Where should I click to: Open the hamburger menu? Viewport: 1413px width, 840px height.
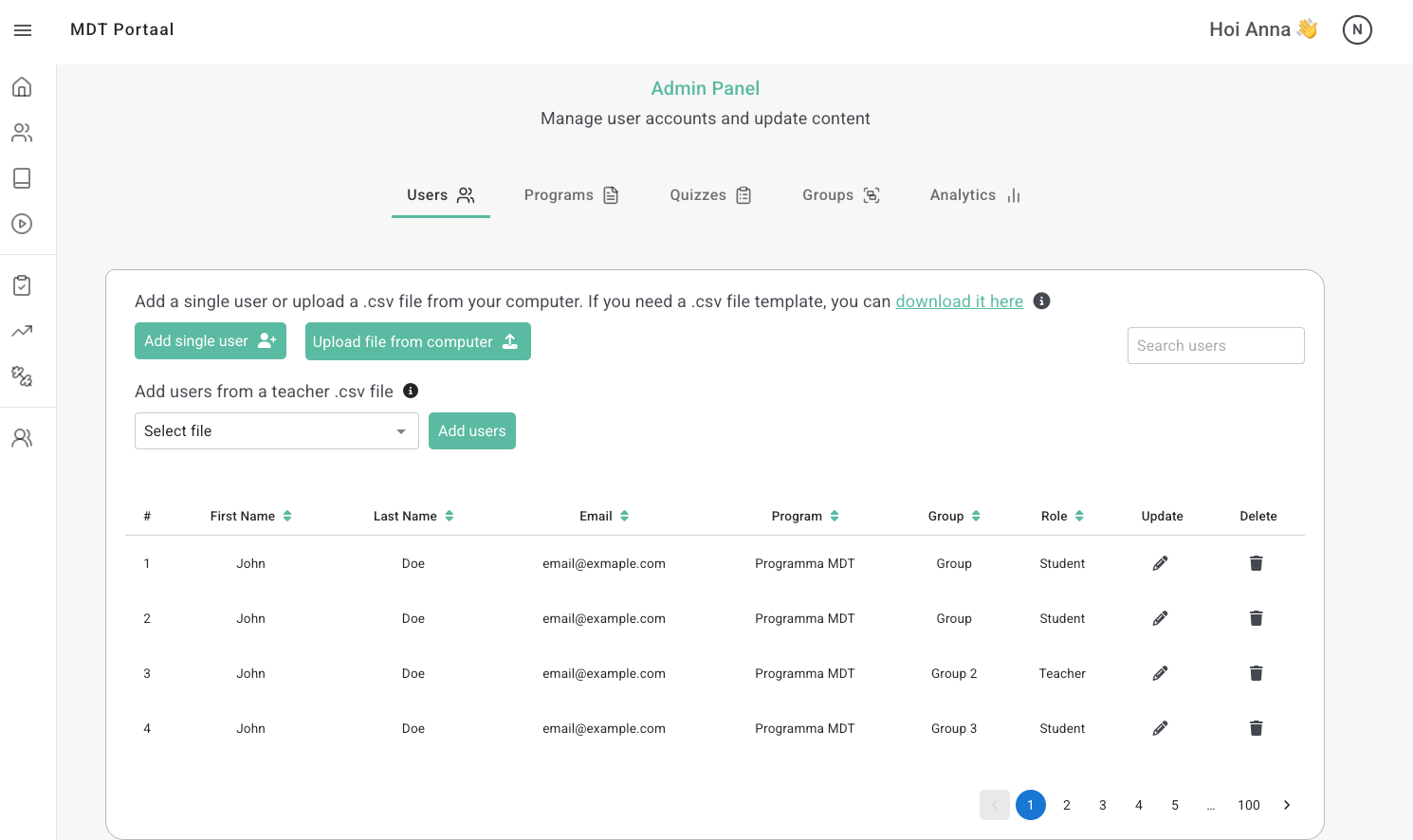[x=23, y=30]
